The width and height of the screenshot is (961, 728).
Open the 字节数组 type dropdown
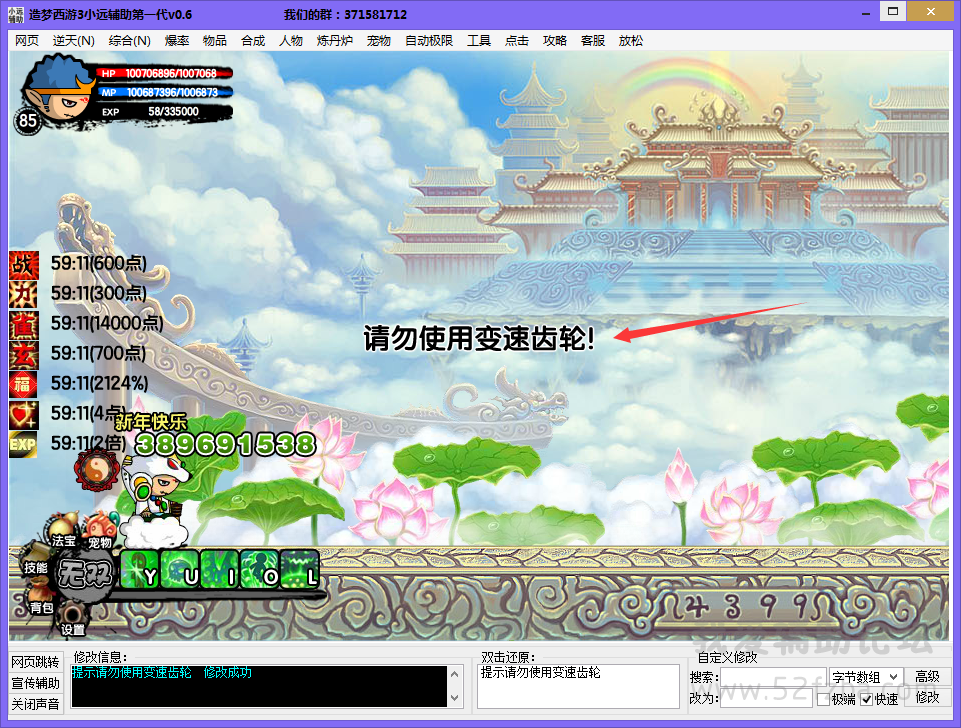pos(865,677)
